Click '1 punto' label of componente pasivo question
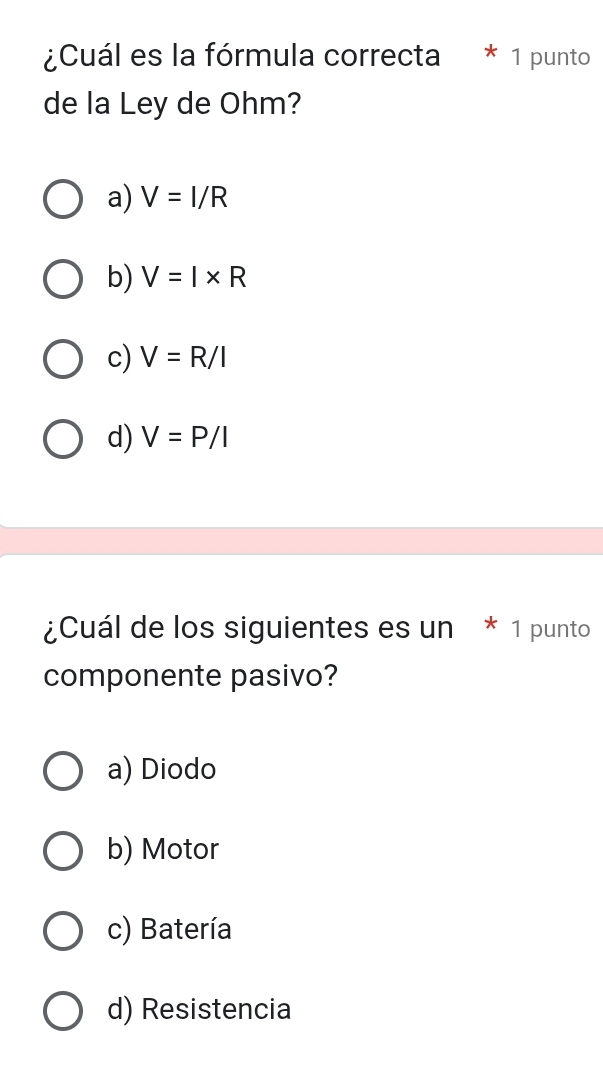The width and height of the screenshot is (603, 1078). tap(549, 630)
